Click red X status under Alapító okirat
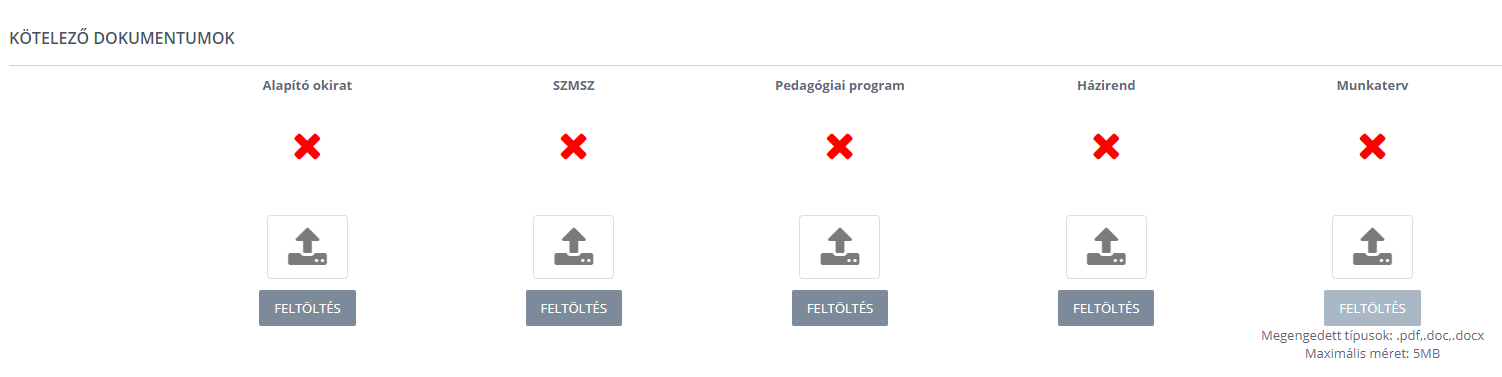This screenshot has width=1502, height=377. tap(307, 148)
